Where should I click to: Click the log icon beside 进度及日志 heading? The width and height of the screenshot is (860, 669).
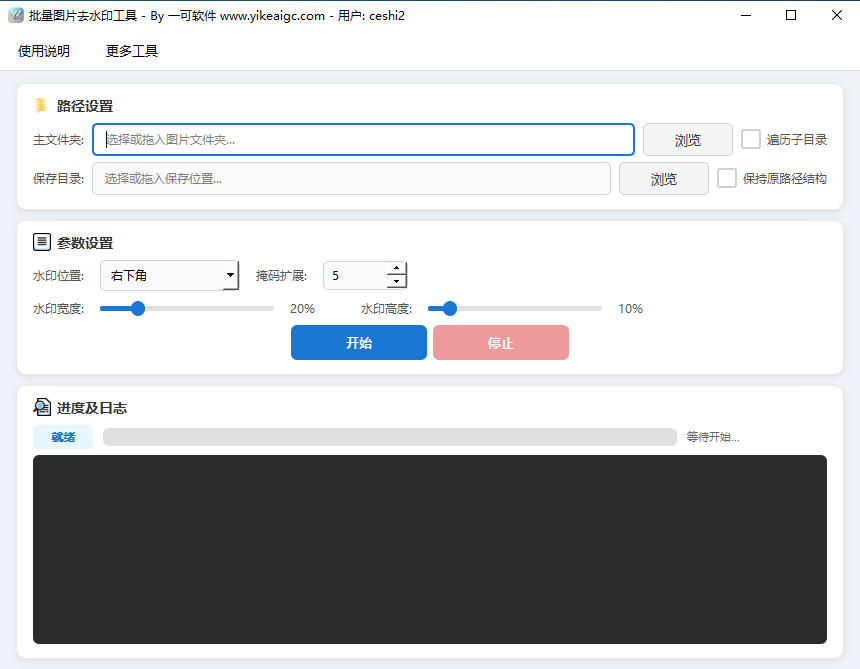pyautogui.click(x=42, y=406)
